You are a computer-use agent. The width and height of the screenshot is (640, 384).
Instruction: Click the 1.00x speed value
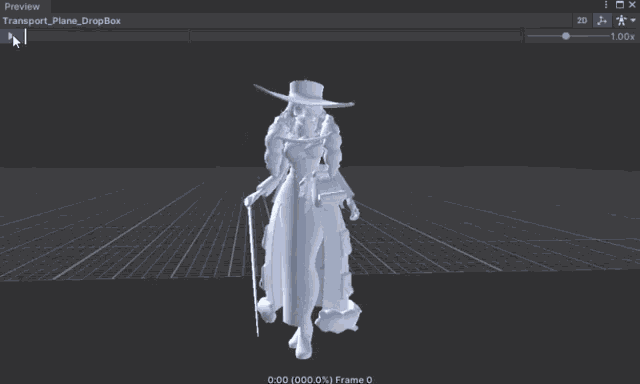[x=622, y=36]
